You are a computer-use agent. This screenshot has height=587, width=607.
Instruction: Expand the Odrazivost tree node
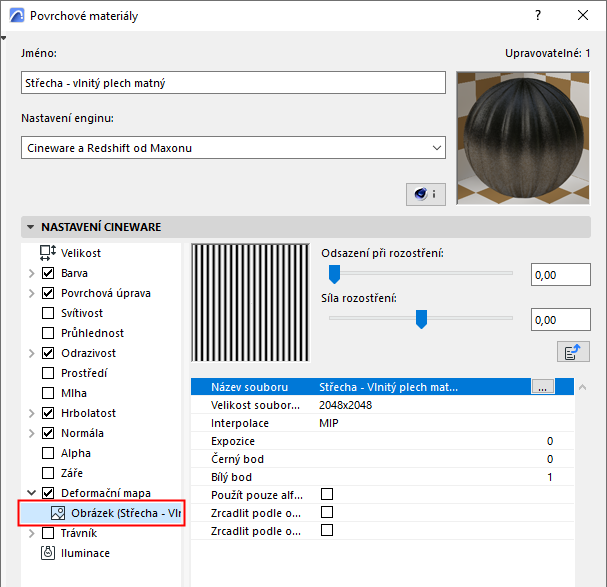coord(31,354)
